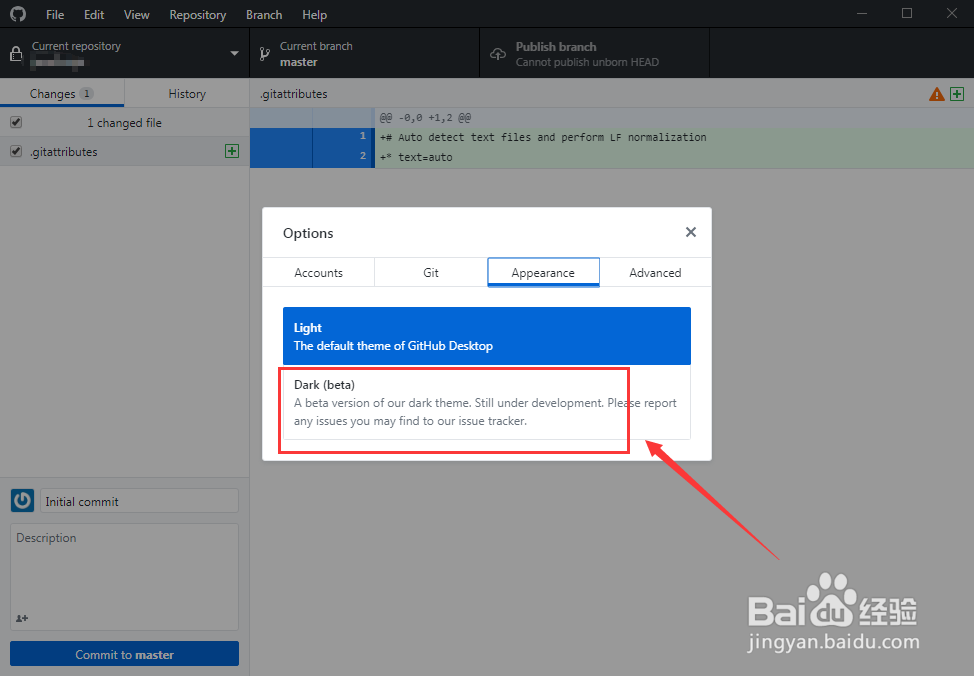
Task: Uncheck the .gitattributes file checkbox
Action: pyautogui.click(x=16, y=151)
